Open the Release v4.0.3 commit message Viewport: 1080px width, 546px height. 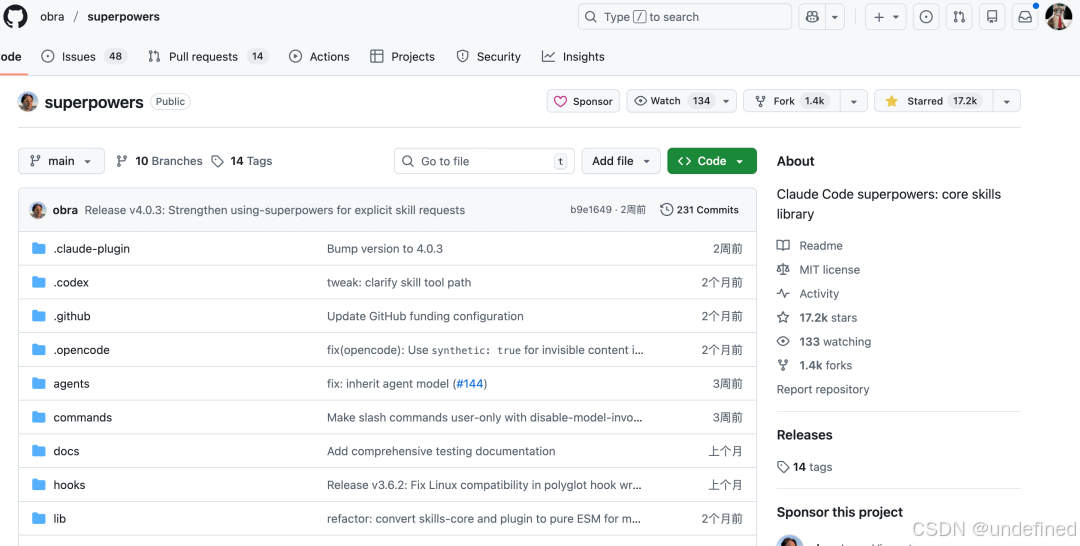(275, 210)
